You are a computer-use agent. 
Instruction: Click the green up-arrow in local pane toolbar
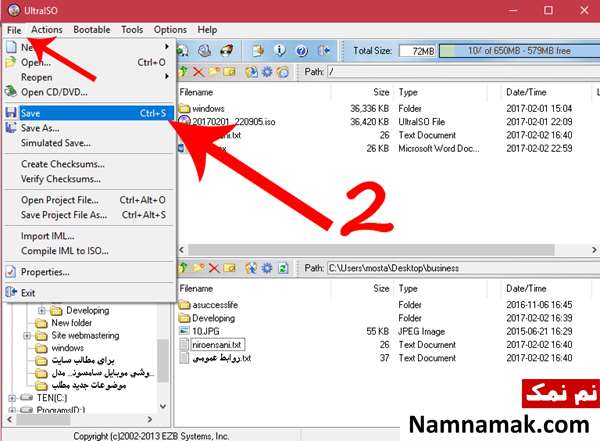(183, 268)
